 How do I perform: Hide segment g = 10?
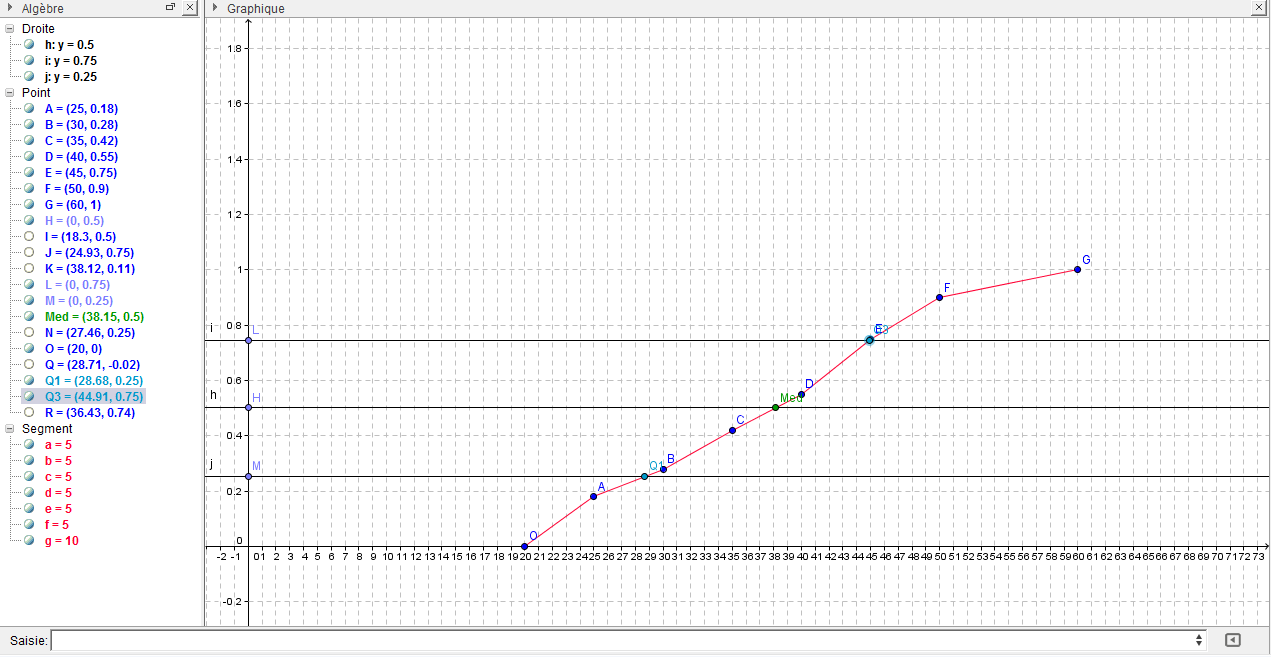pos(29,541)
